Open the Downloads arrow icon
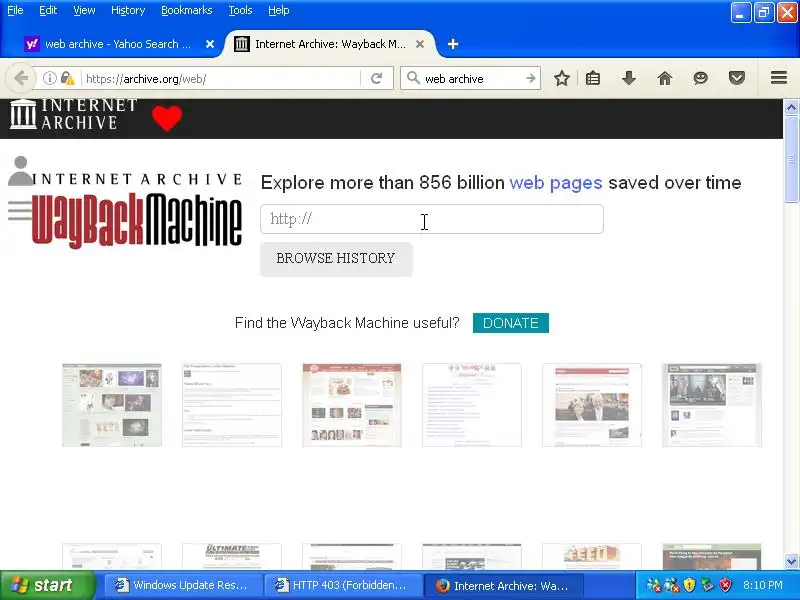The height and width of the screenshot is (600, 800). click(x=629, y=78)
